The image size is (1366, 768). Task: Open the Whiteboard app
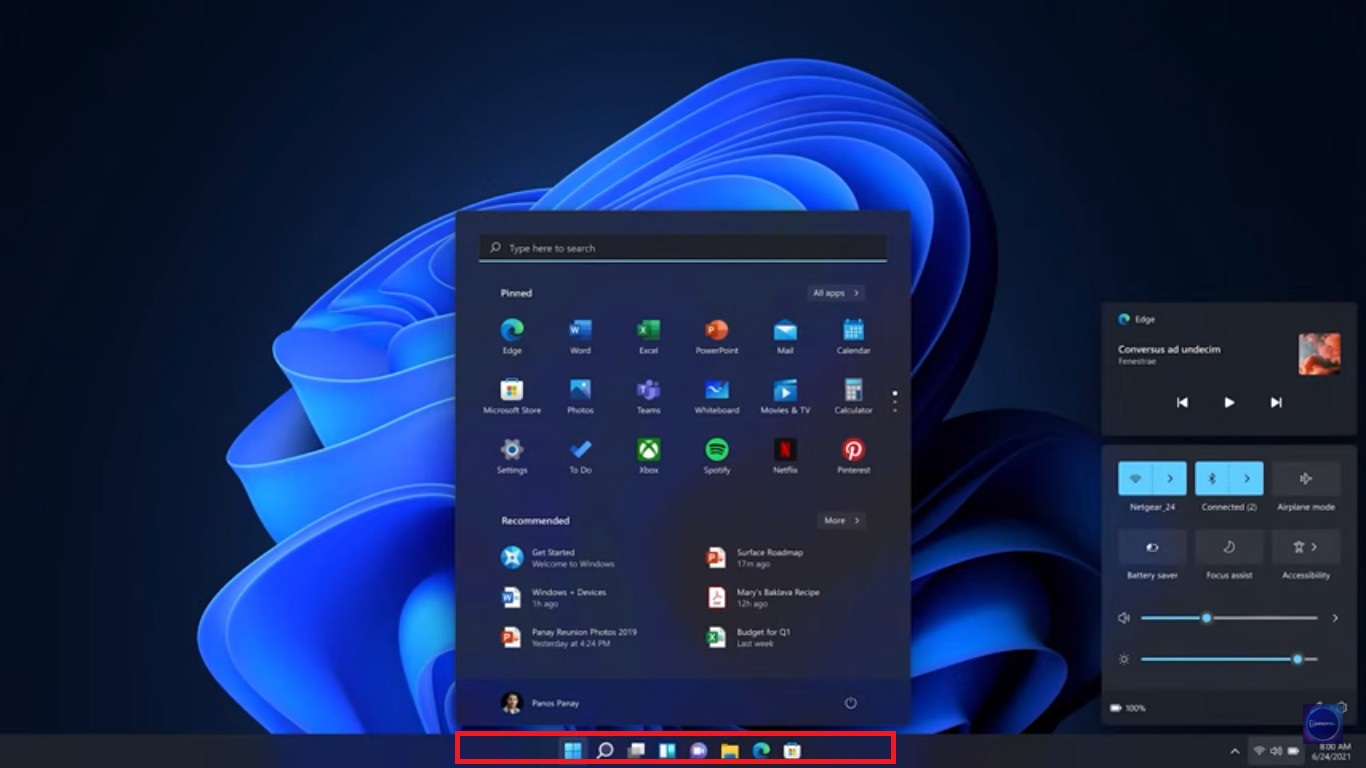point(717,396)
